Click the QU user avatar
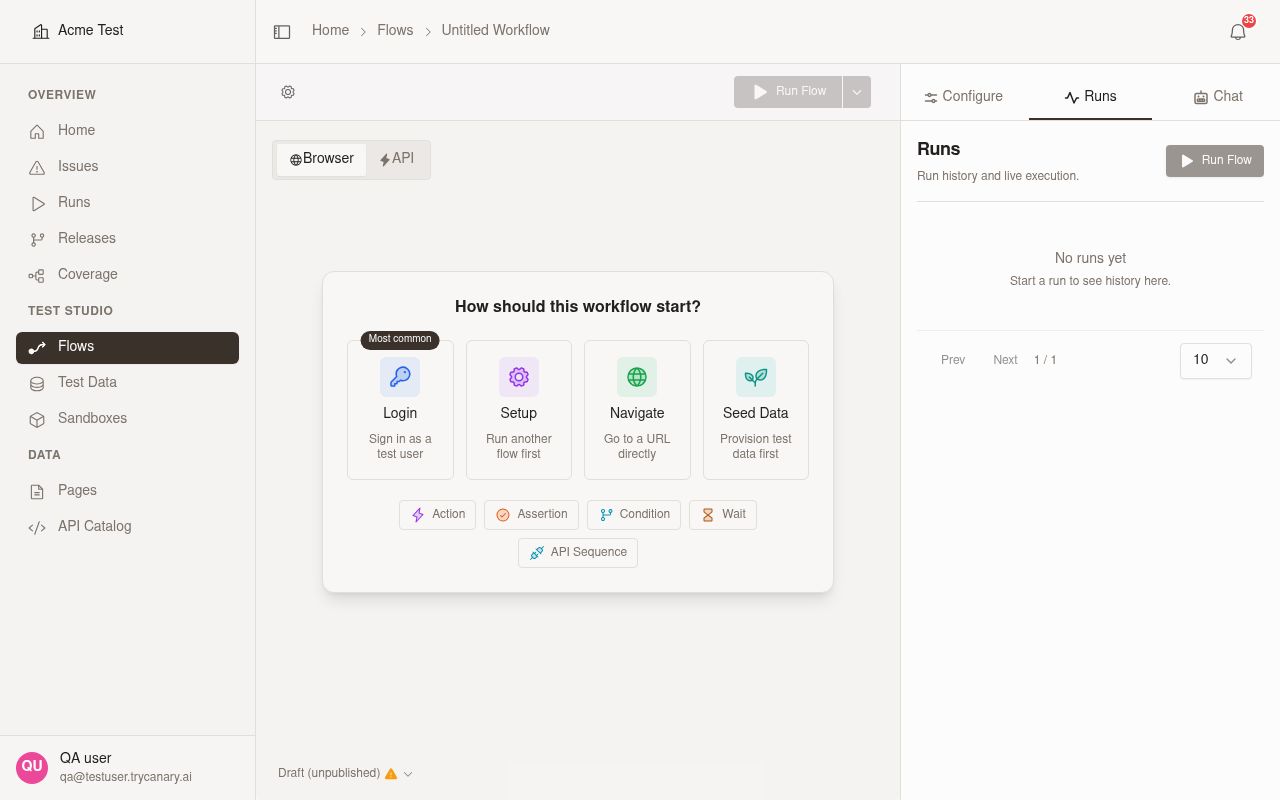This screenshot has height=800, width=1280. coord(32,767)
